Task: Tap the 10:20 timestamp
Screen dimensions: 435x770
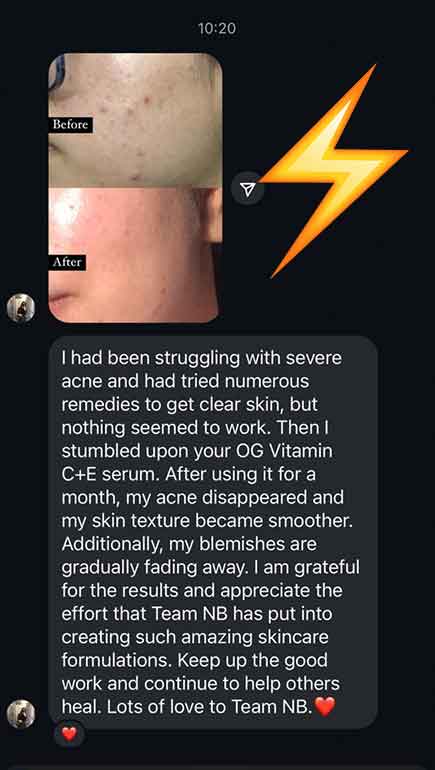Action: [218, 28]
